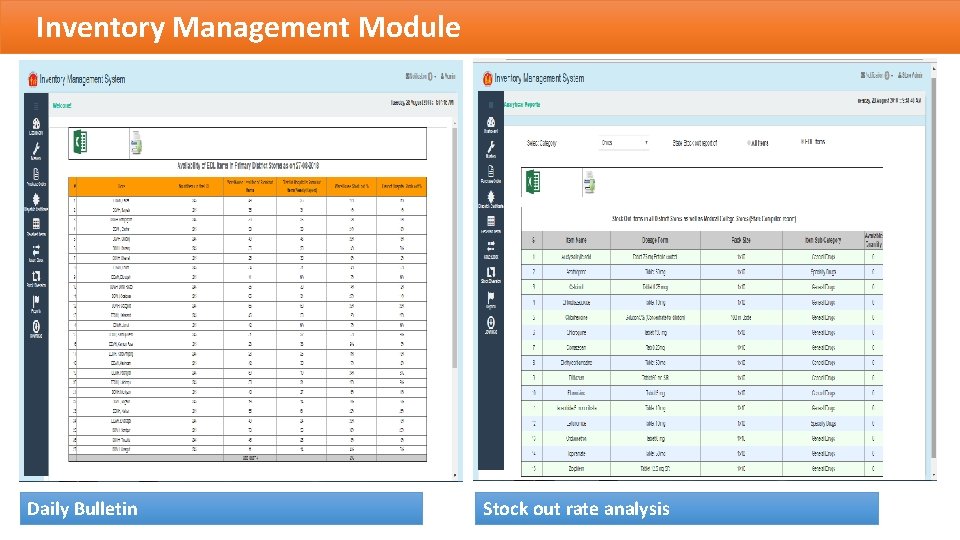The height and width of the screenshot is (540, 960).
Task: Select the All Items radio button
Action: tap(749, 143)
